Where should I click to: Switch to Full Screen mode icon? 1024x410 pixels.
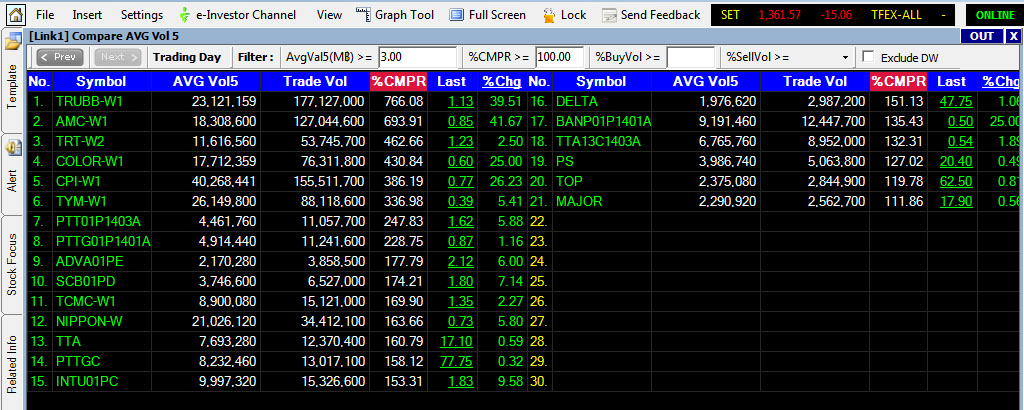click(x=457, y=14)
